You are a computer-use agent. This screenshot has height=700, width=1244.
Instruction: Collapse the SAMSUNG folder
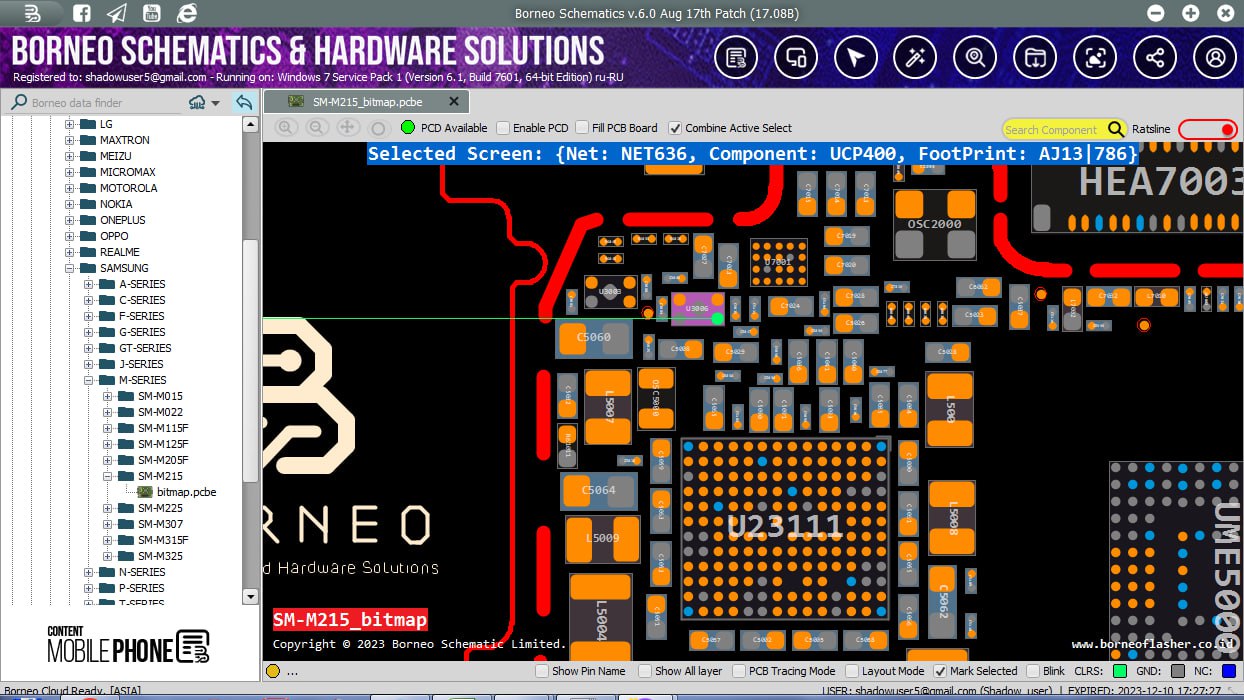[70, 268]
